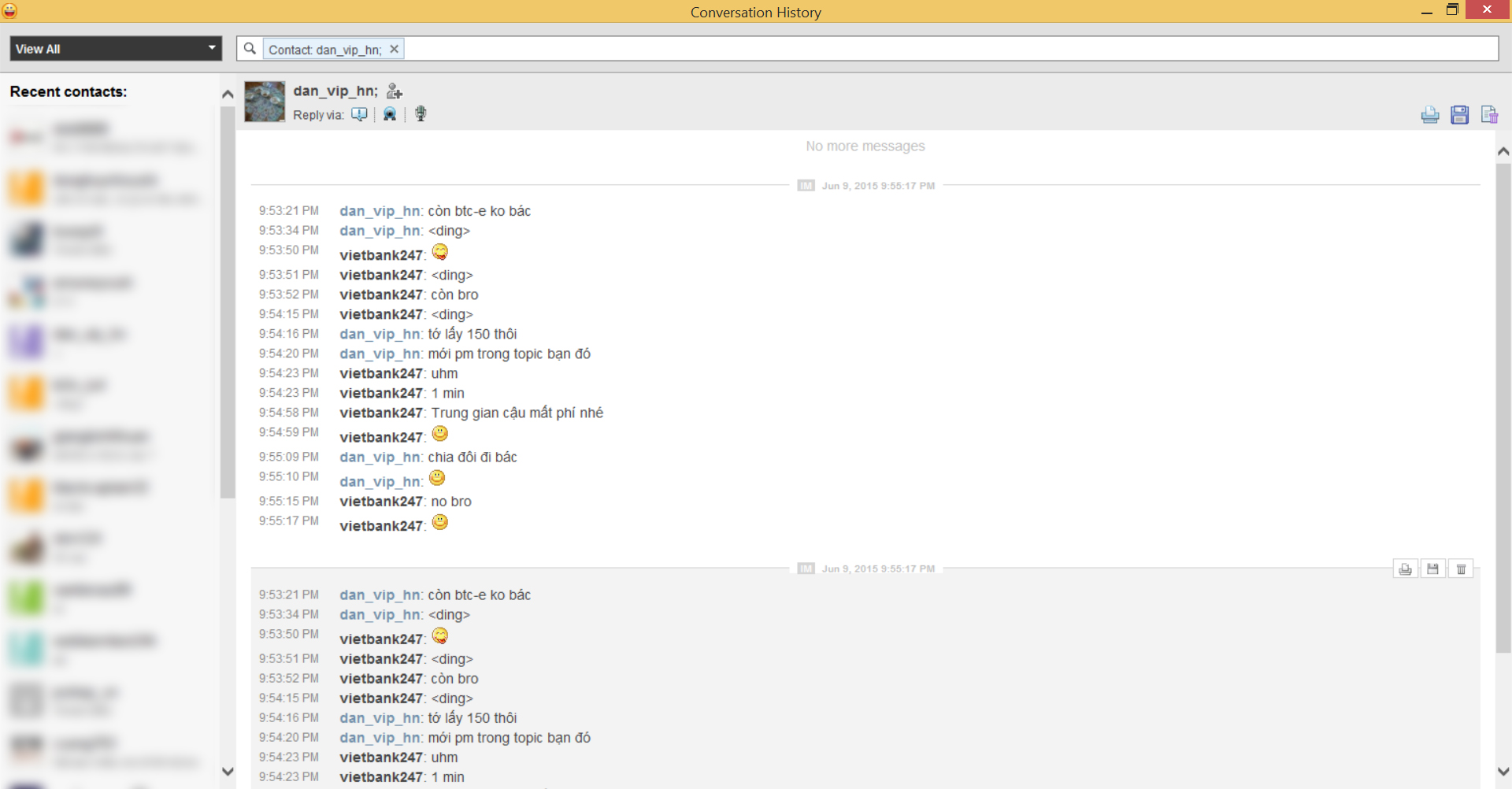Click "tớ lấy 150 thôi" in the second conversation
1512x789 pixels.
[x=472, y=718]
